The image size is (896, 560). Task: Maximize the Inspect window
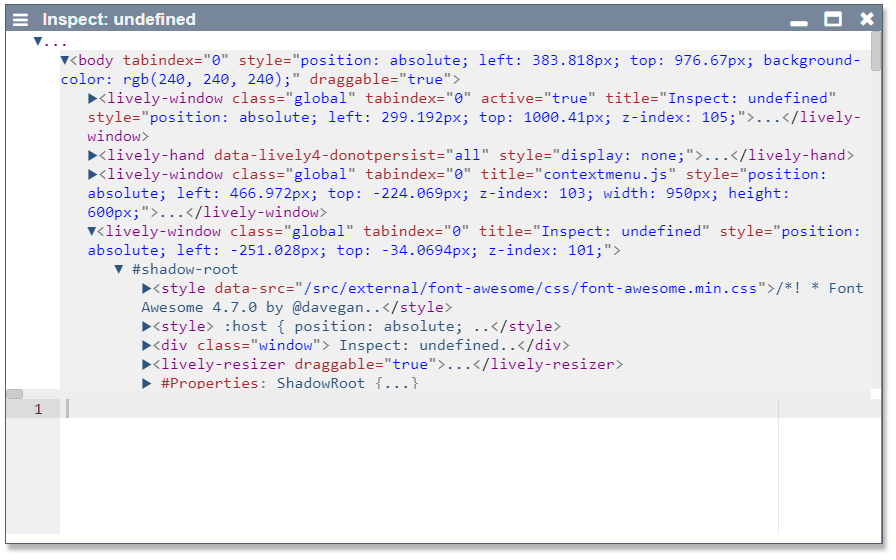click(x=833, y=19)
